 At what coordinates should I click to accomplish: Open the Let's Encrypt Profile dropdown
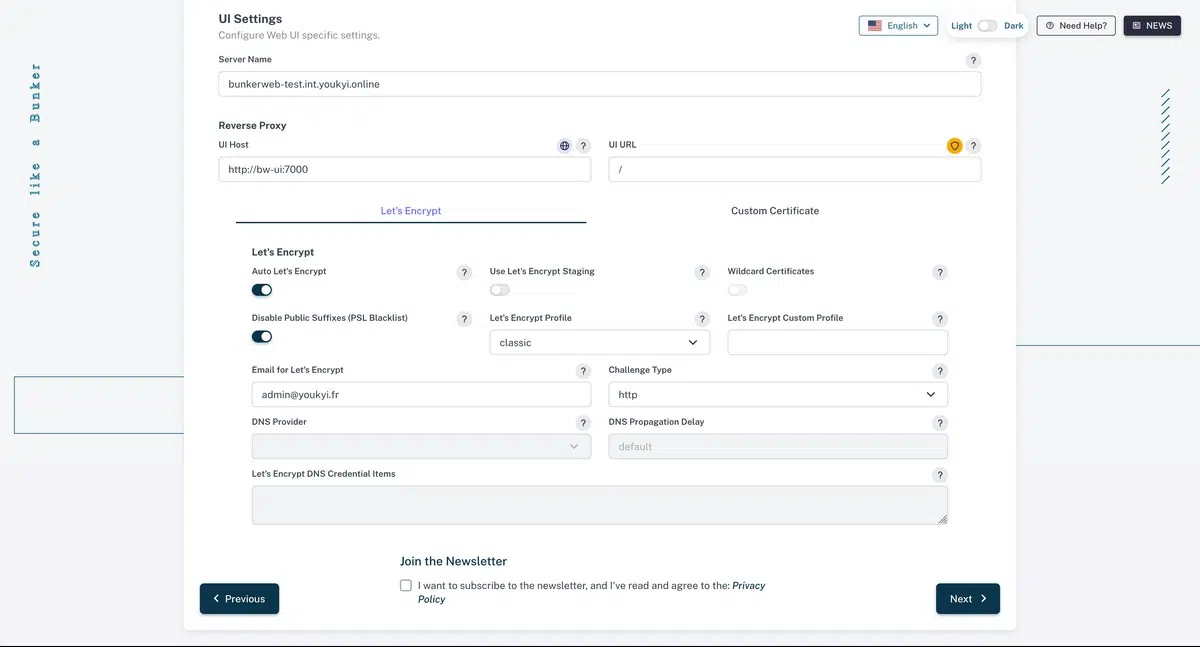599,343
